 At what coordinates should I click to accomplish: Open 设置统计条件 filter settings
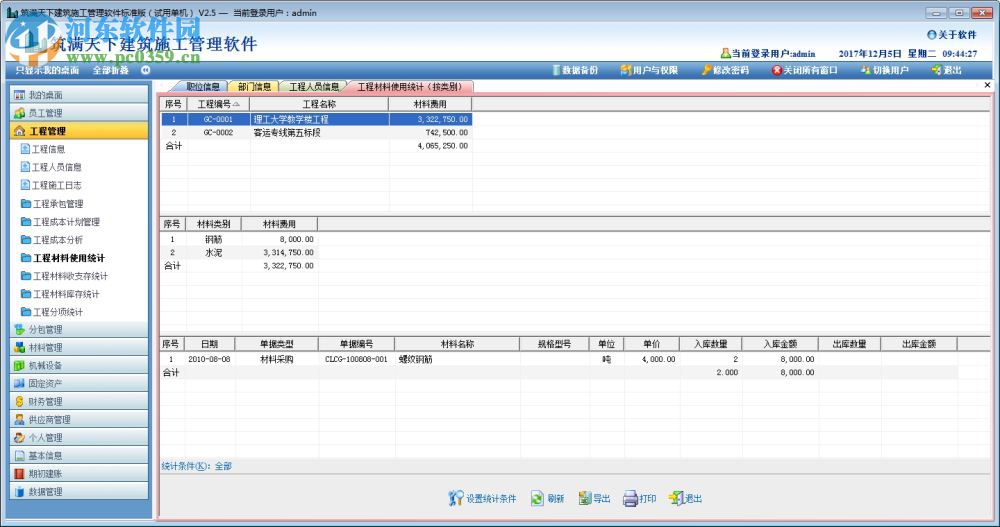coord(482,498)
